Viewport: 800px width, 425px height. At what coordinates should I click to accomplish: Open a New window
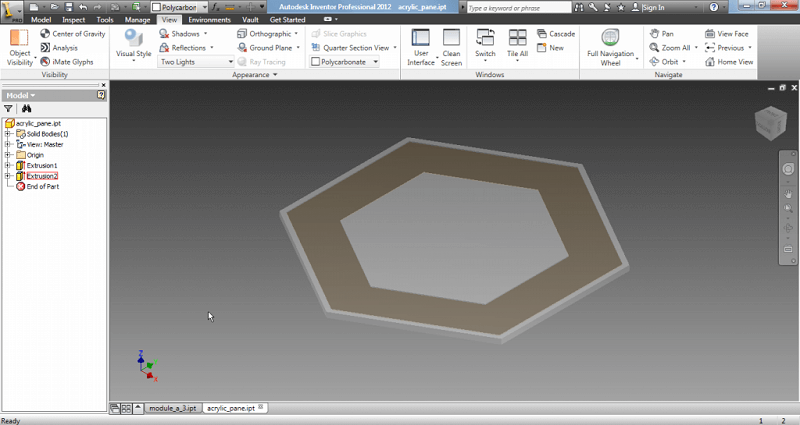[x=551, y=47]
